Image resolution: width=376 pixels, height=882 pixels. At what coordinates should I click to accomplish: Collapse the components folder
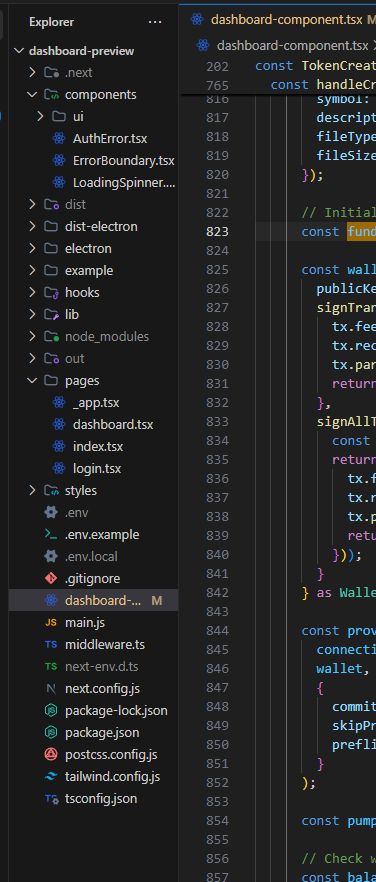33,94
